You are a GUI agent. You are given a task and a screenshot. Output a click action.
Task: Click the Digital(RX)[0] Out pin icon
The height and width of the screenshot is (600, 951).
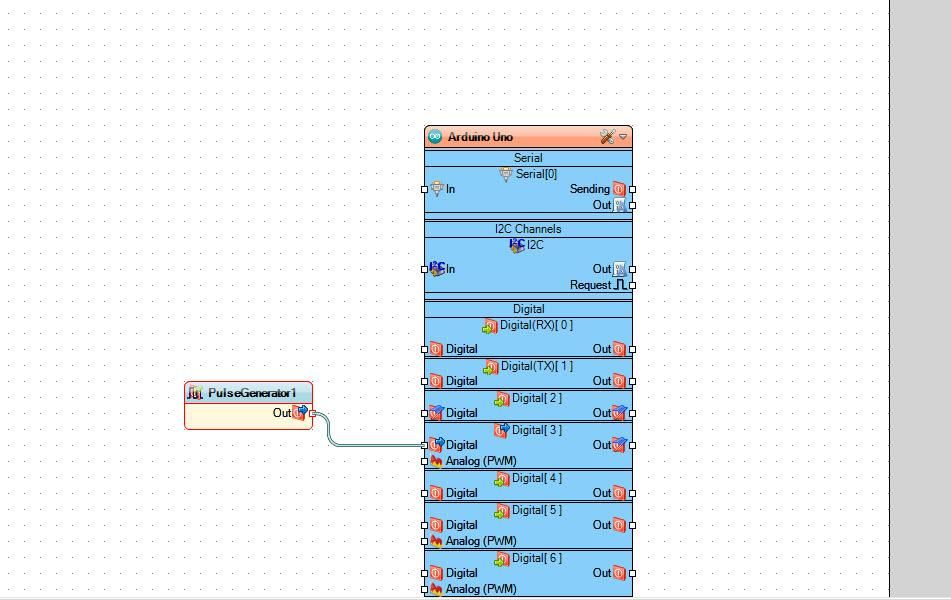pos(619,349)
